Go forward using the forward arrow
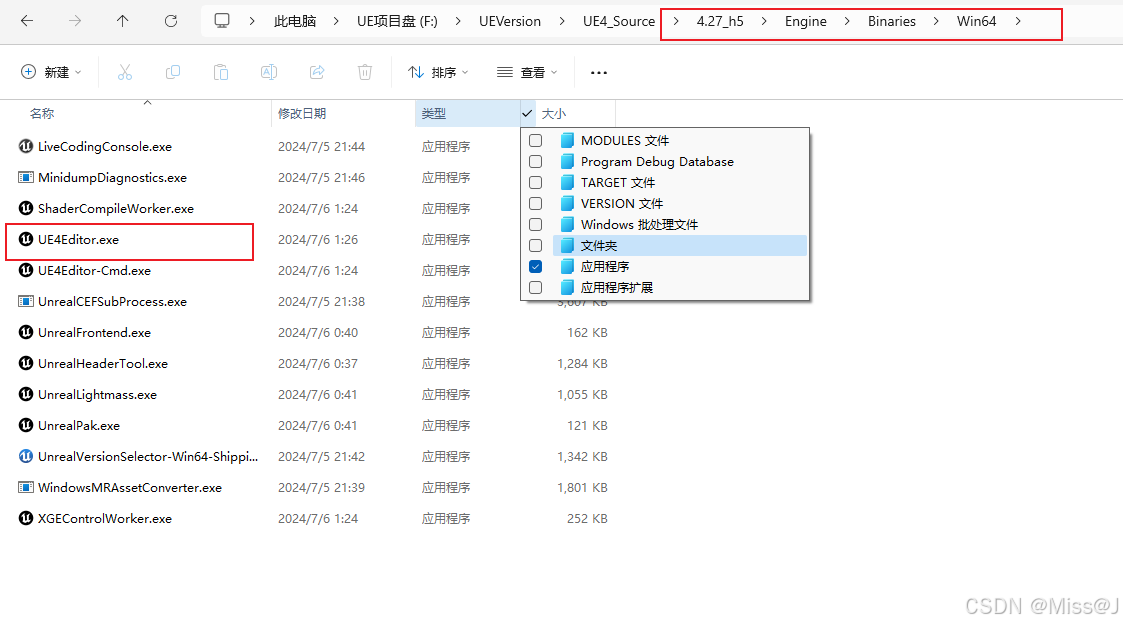The width and height of the screenshot is (1123, 626). (74, 21)
